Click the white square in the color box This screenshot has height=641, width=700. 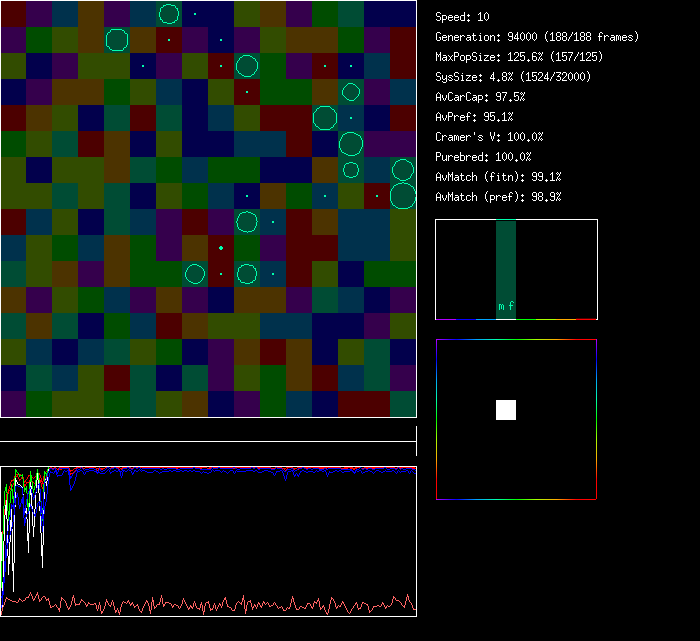(506, 410)
